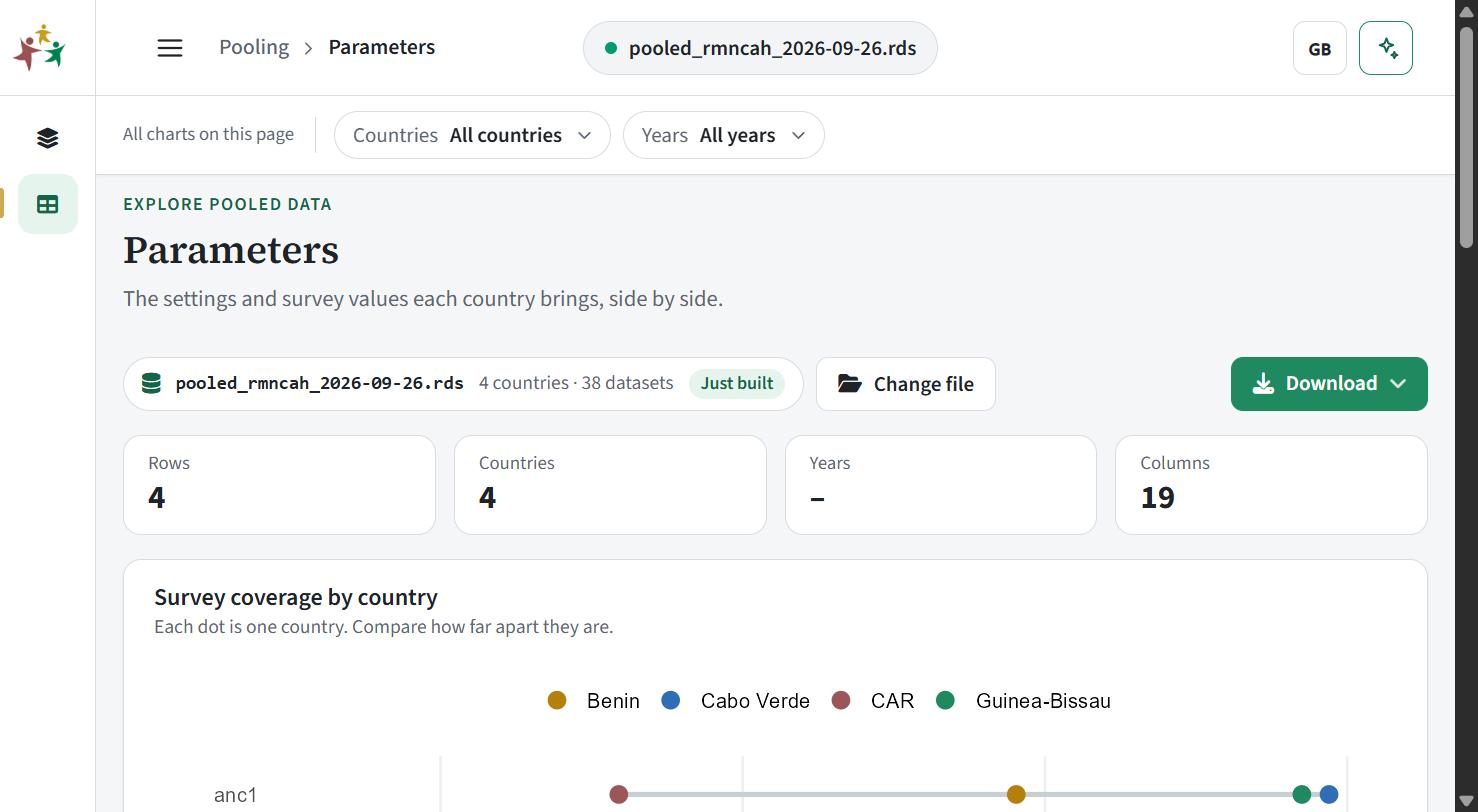This screenshot has width=1478, height=812.
Task: Click the CAR red legend swatch
Action: pyautogui.click(x=841, y=701)
